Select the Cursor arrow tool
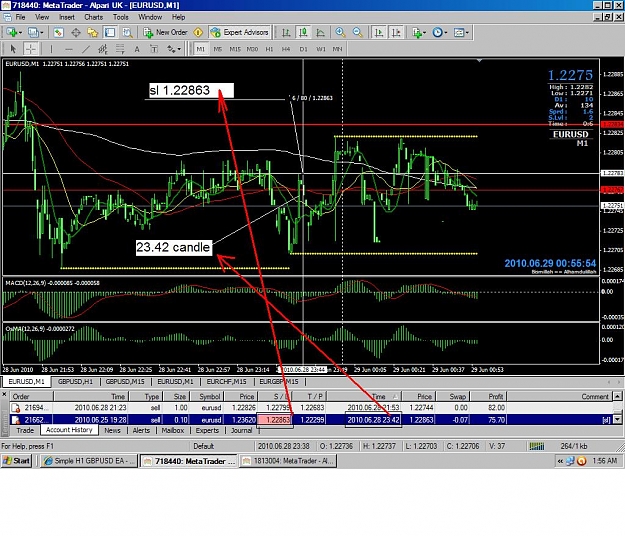 pos(13,49)
